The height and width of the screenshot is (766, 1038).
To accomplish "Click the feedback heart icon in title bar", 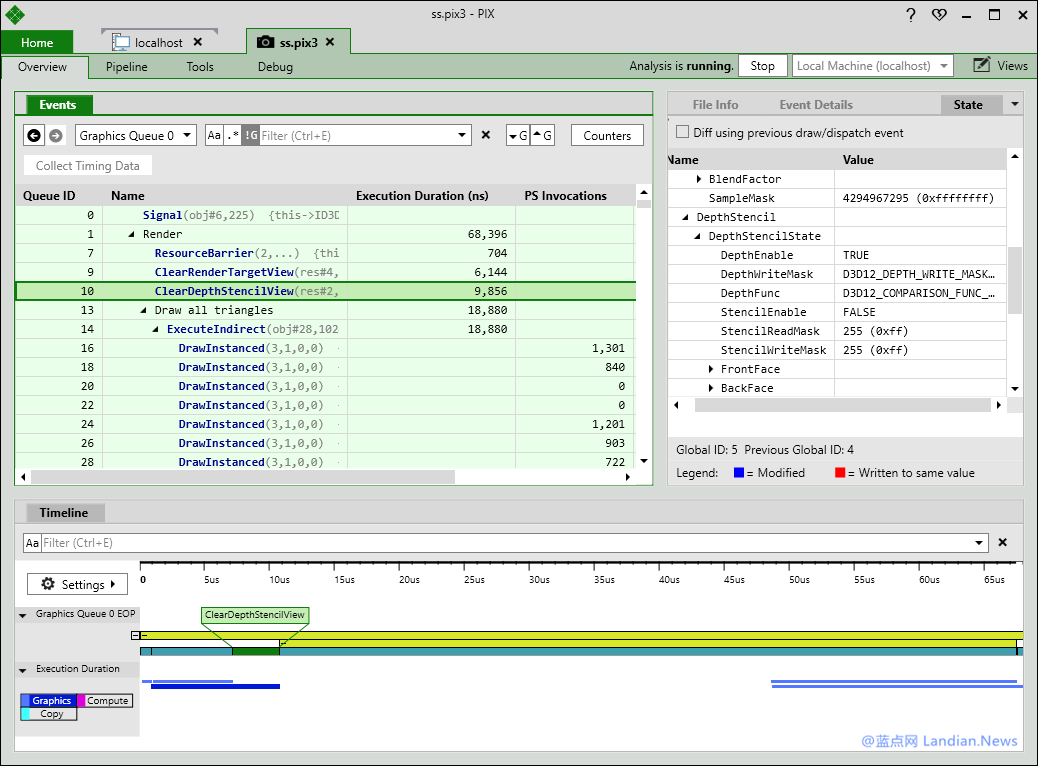I will click(938, 15).
